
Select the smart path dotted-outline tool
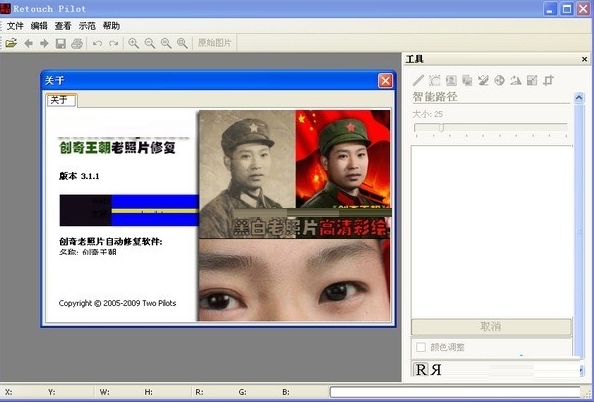tap(435, 80)
